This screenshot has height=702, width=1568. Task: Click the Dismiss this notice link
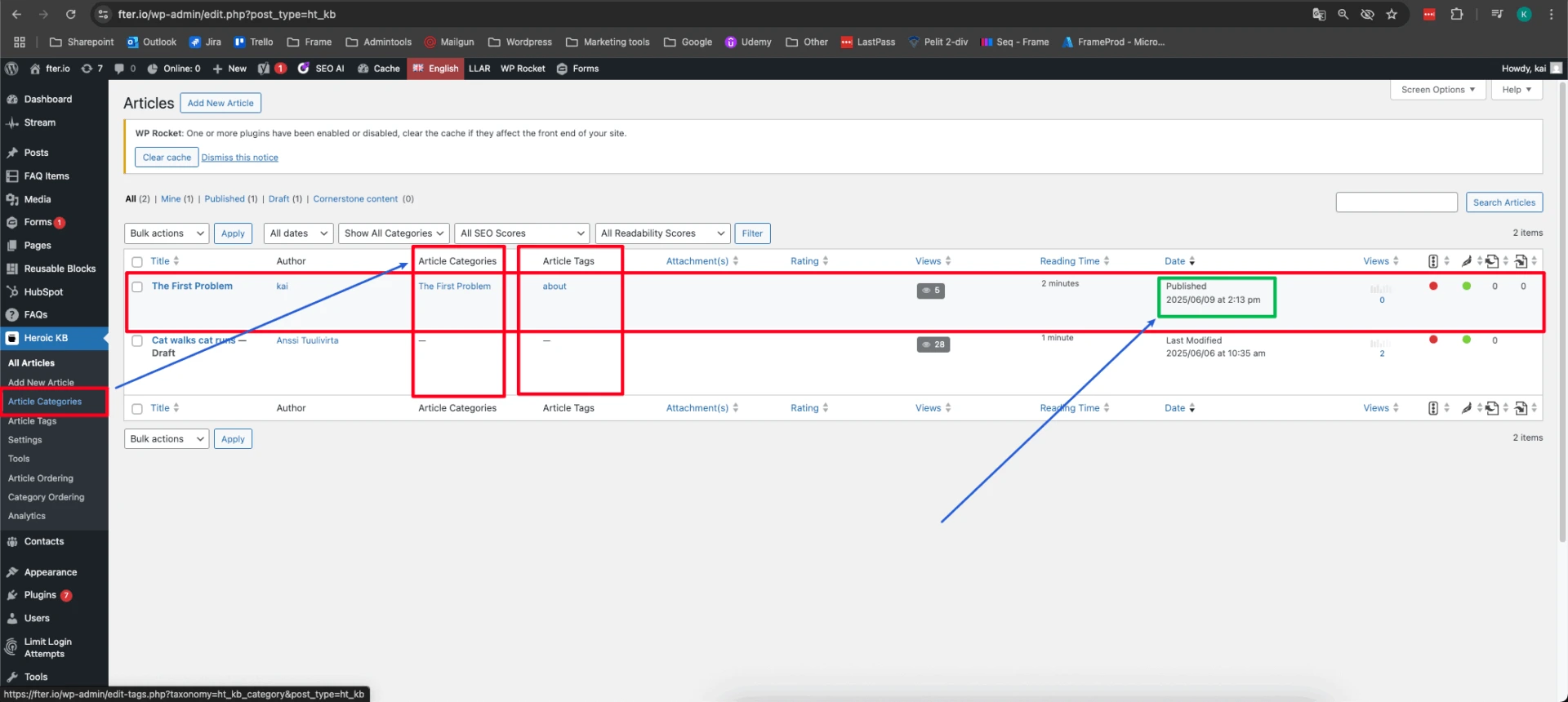click(x=240, y=158)
